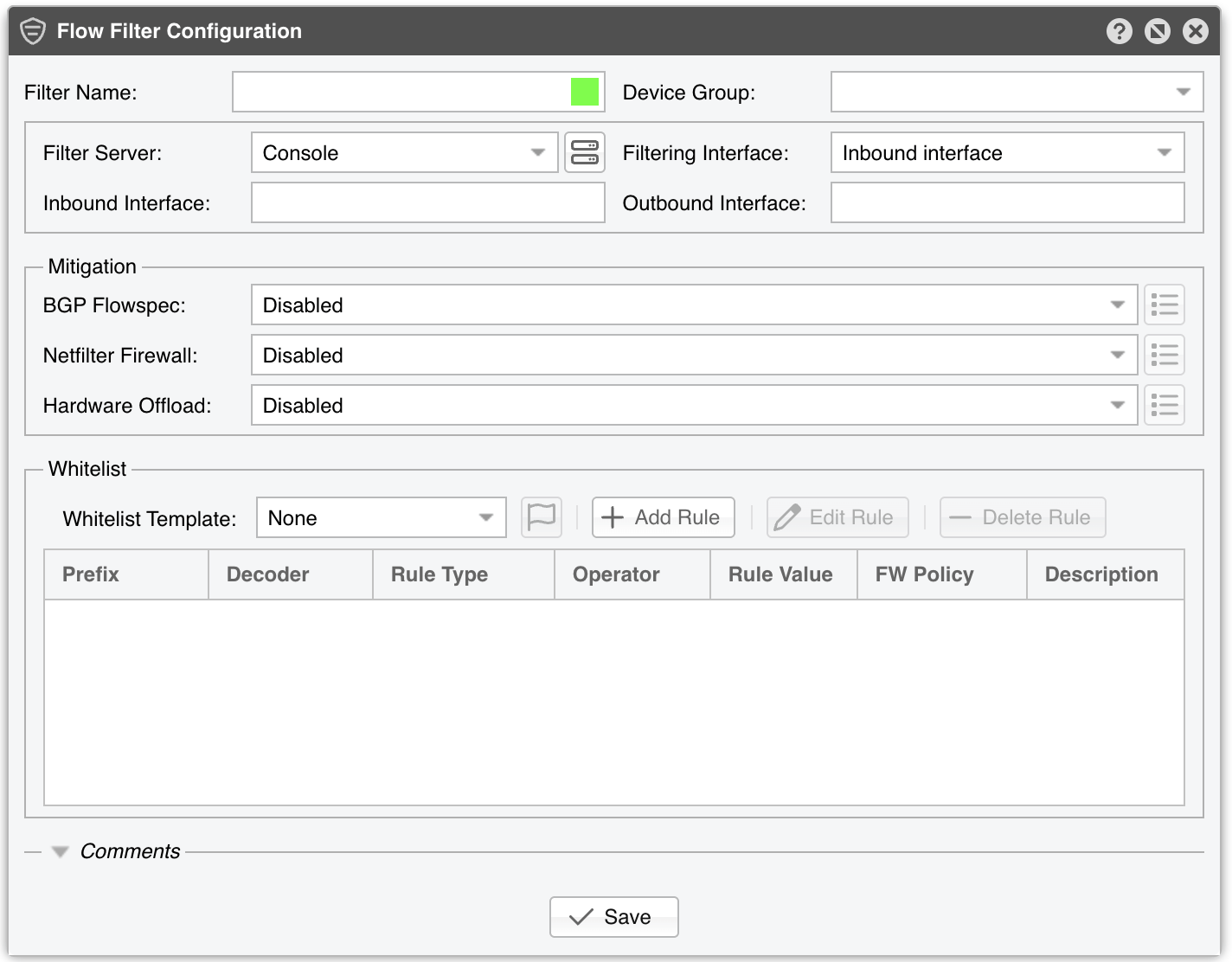The width and height of the screenshot is (1232, 962).
Task: Open Hardware Offload options list icon
Action: [1165, 405]
